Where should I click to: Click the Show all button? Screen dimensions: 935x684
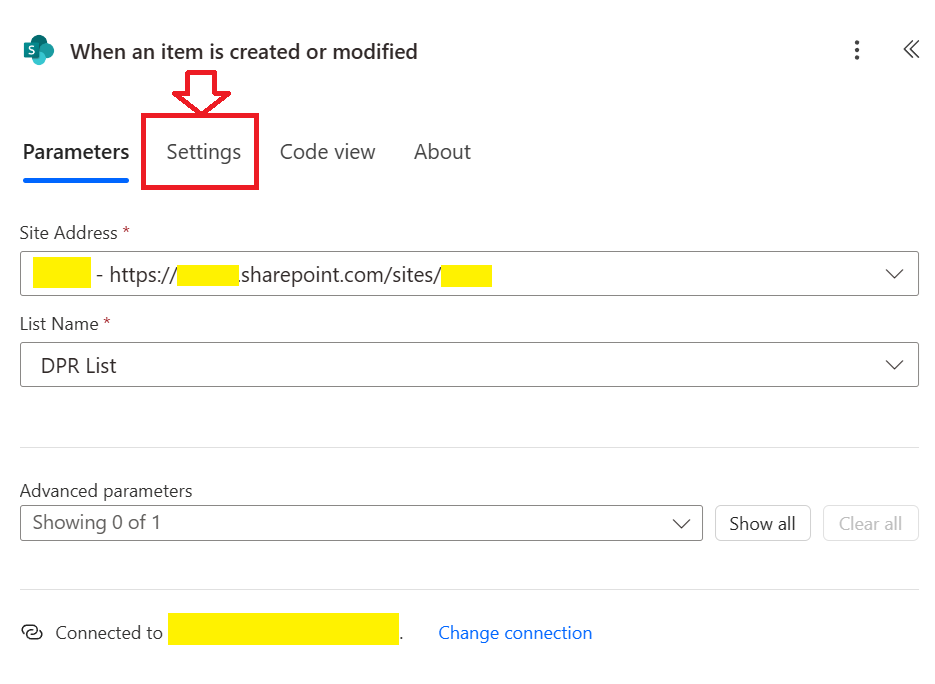(x=762, y=523)
